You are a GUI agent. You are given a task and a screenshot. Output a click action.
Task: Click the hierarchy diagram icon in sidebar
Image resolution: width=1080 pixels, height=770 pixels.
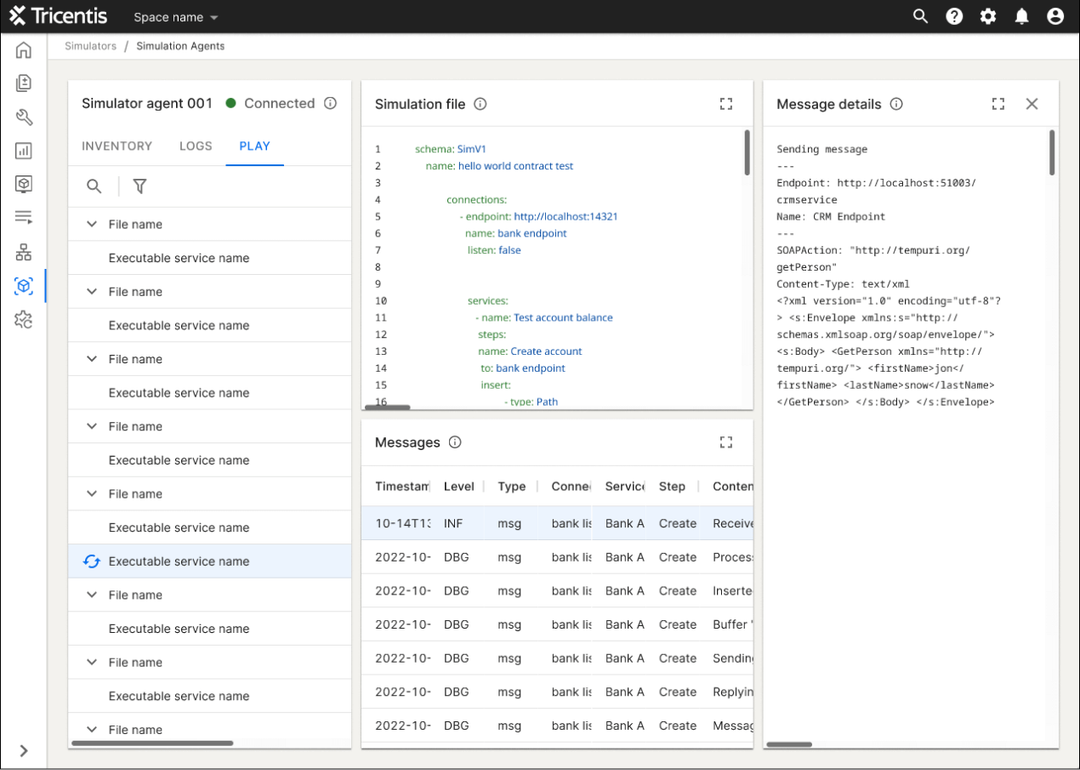pos(23,251)
